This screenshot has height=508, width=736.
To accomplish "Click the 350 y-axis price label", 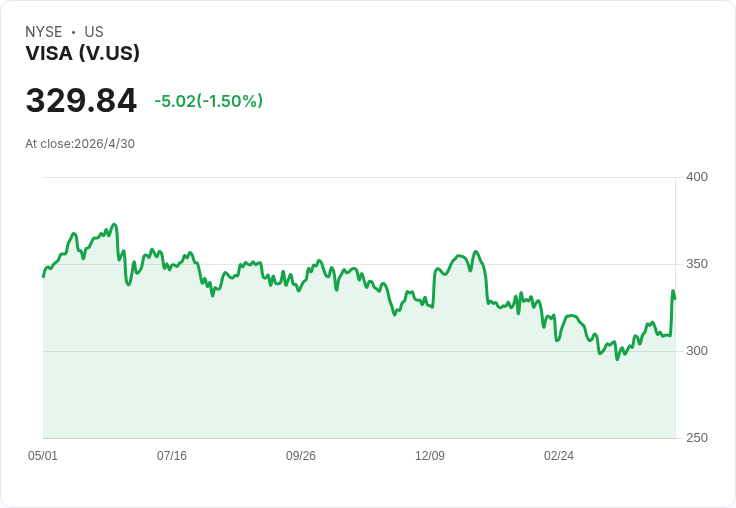I will click(x=697, y=264).
